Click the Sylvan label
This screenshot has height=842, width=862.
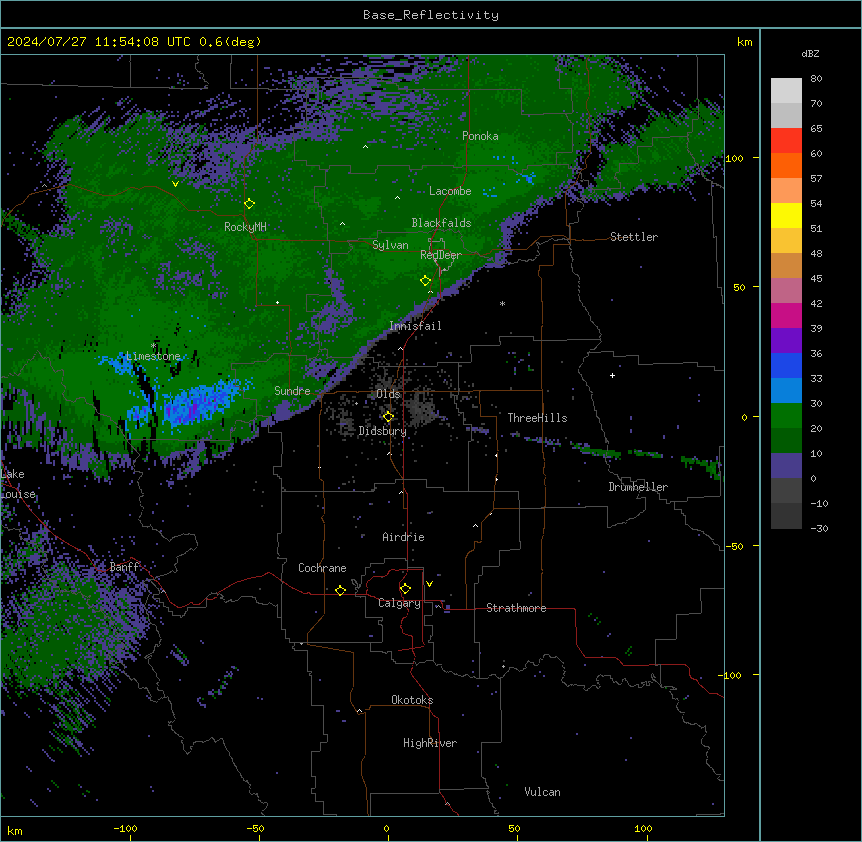(390, 245)
